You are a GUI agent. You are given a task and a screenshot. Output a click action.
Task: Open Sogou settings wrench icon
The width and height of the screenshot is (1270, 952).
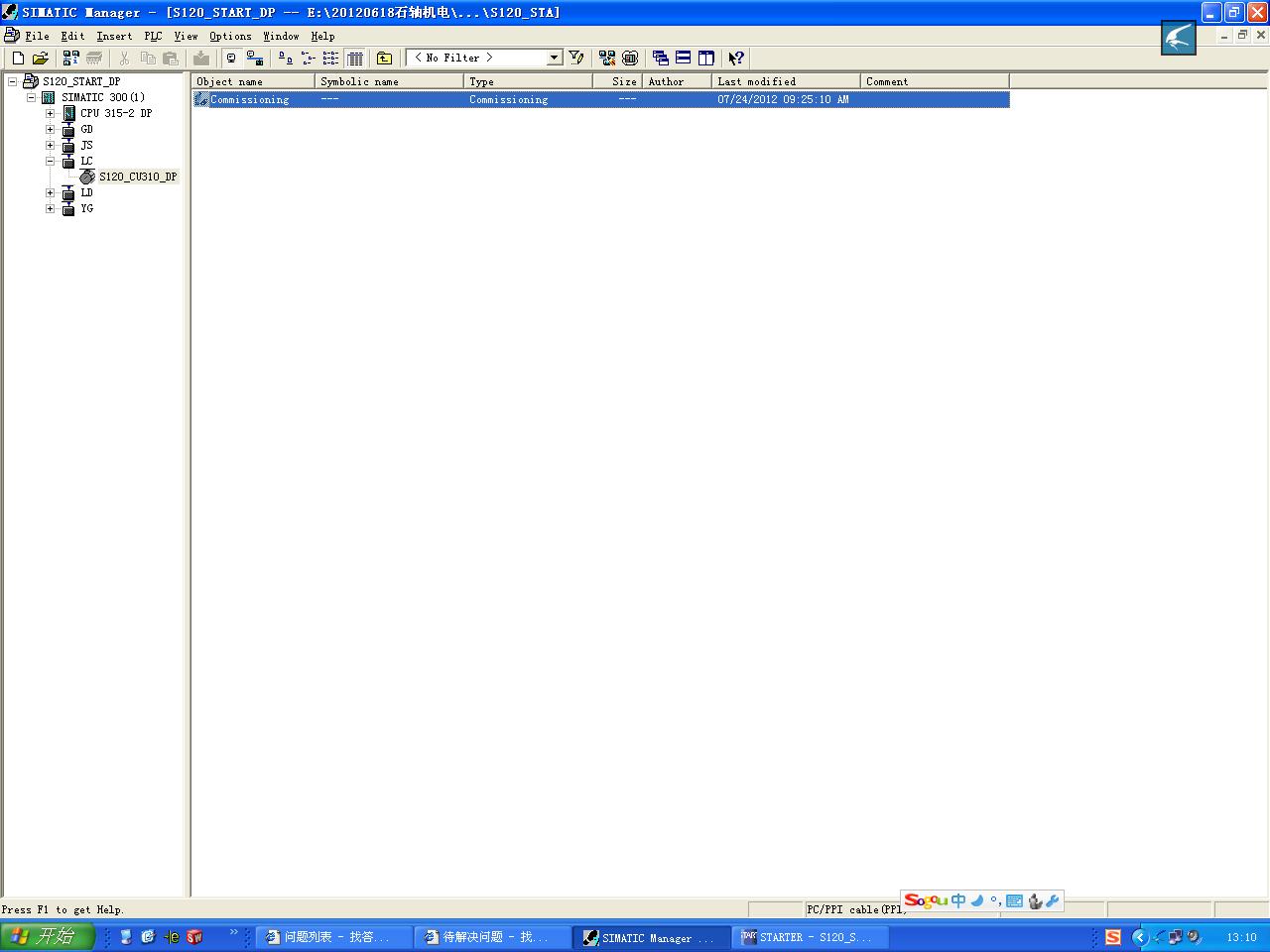1053,900
